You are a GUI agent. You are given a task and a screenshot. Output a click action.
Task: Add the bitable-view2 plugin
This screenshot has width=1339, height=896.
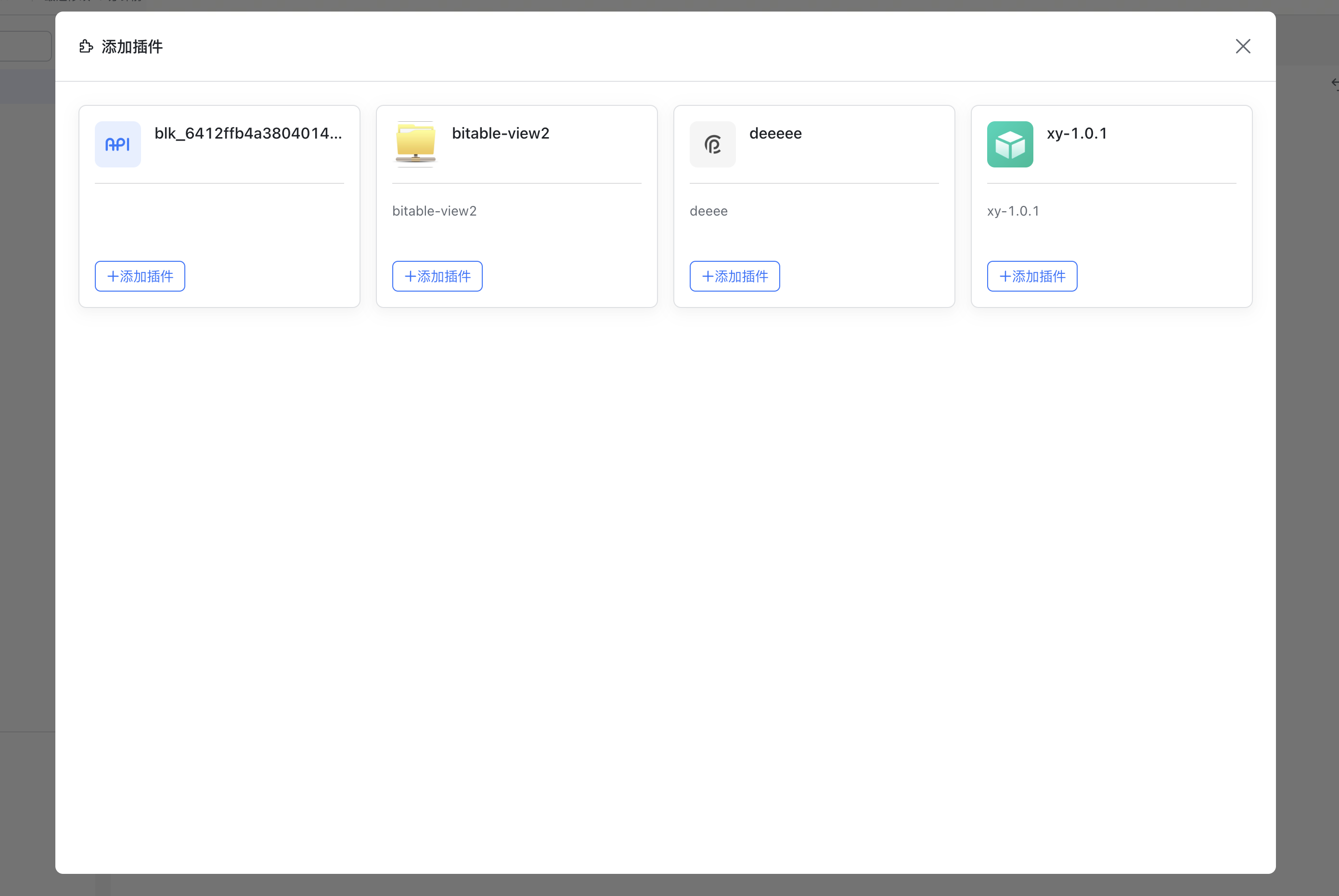click(437, 276)
